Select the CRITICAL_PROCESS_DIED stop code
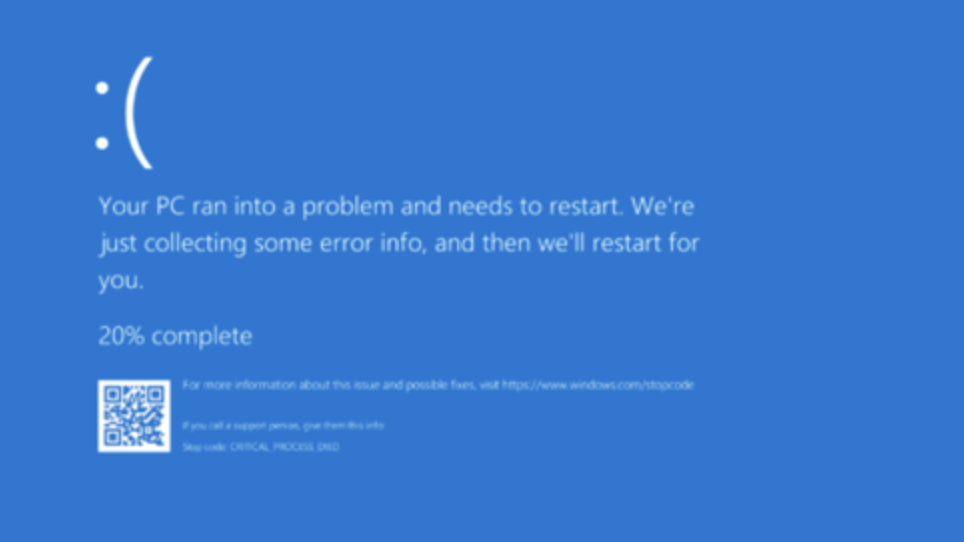This screenshot has width=964, height=542. (x=284, y=447)
